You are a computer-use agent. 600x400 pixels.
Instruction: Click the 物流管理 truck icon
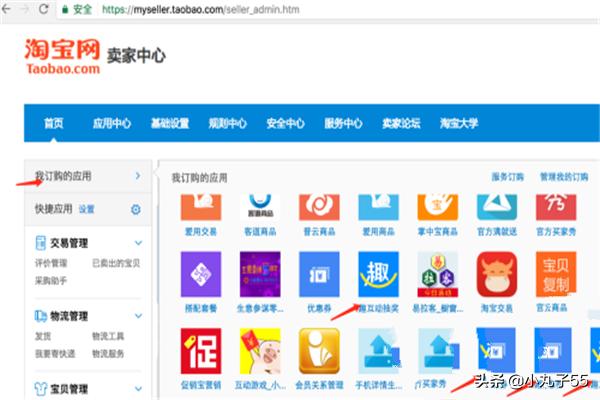point(41,316)
